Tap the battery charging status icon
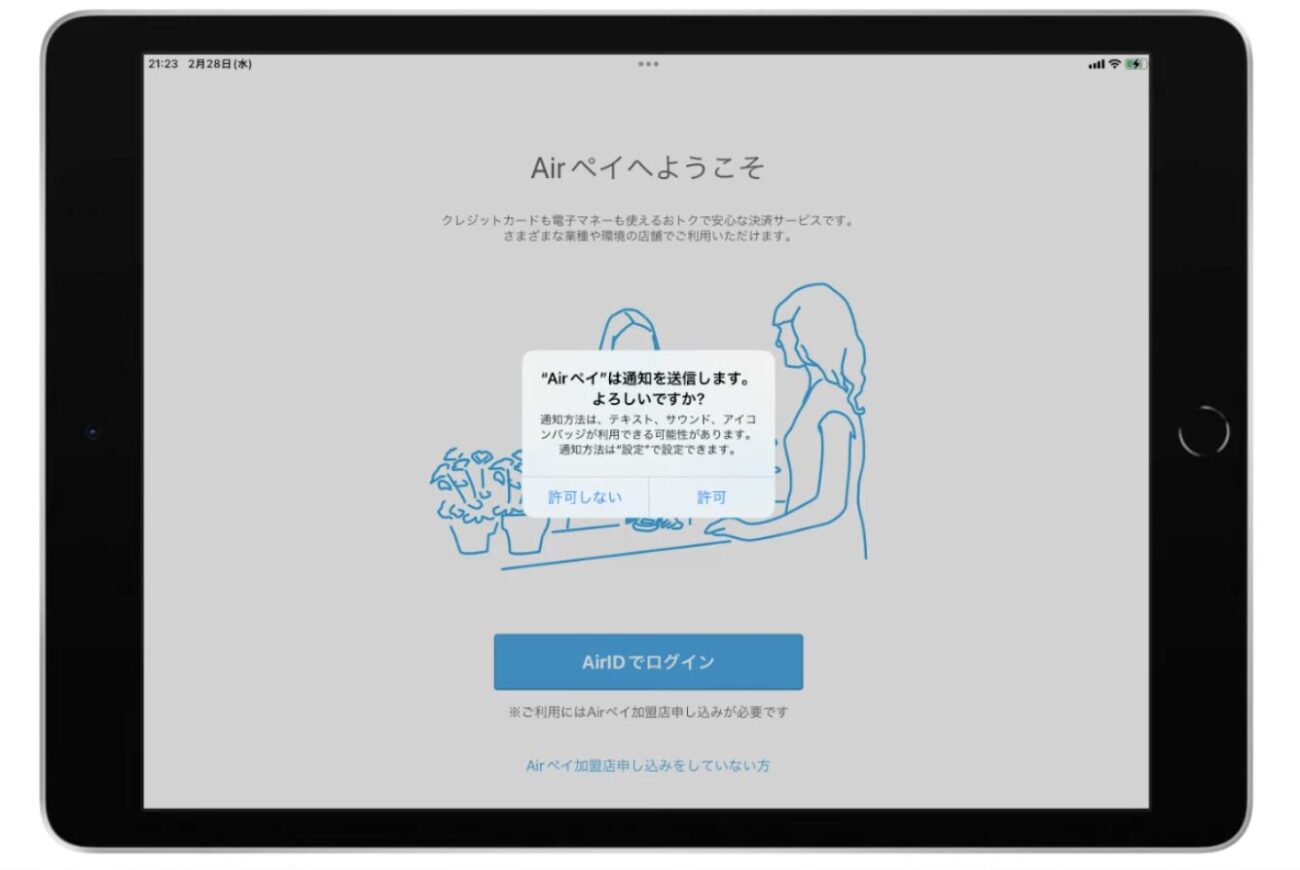The width and height of the screenshot is (1300, 870). pos(1134,64)
